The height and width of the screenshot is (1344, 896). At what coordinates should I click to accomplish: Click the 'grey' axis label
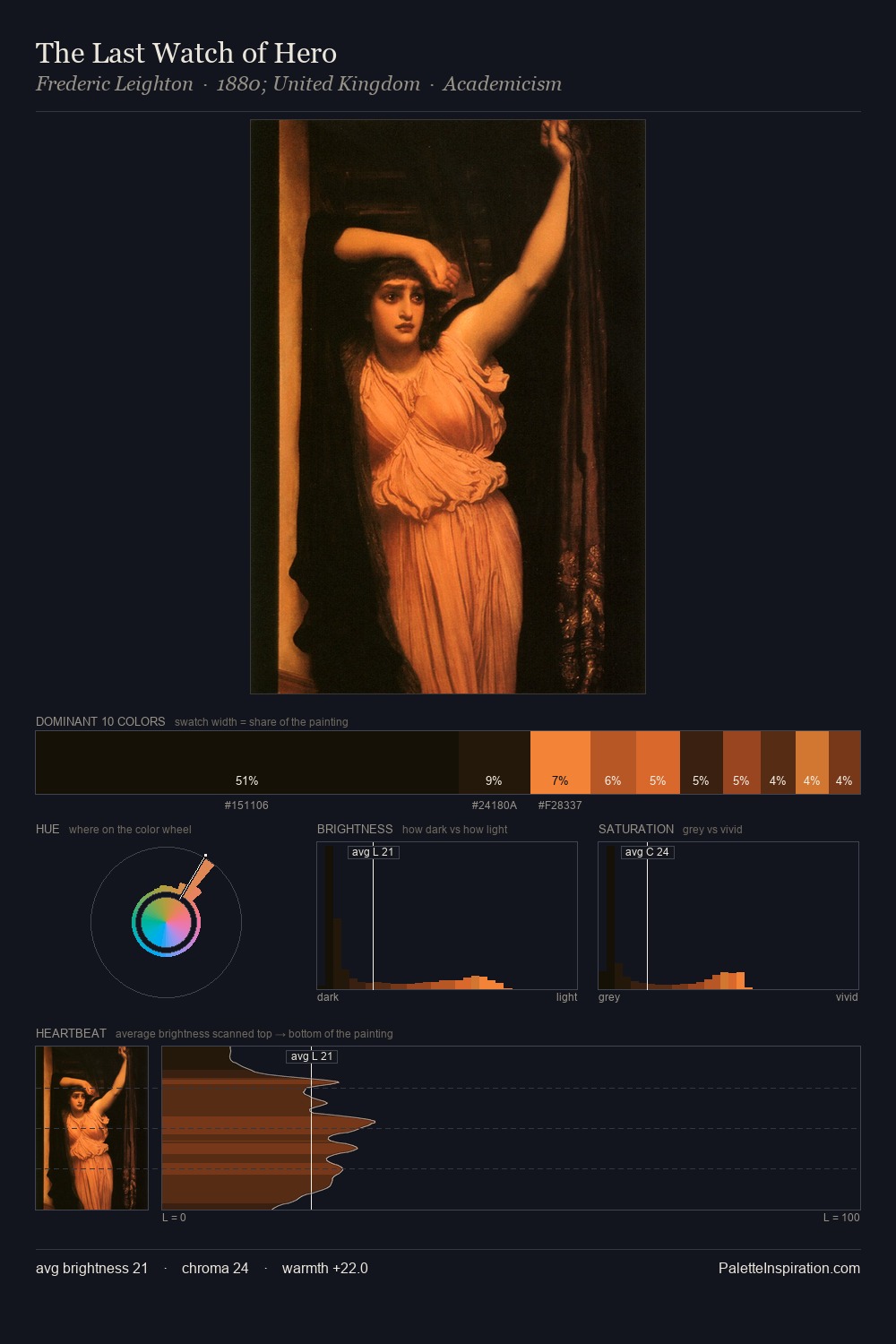[x=609, y=997]
